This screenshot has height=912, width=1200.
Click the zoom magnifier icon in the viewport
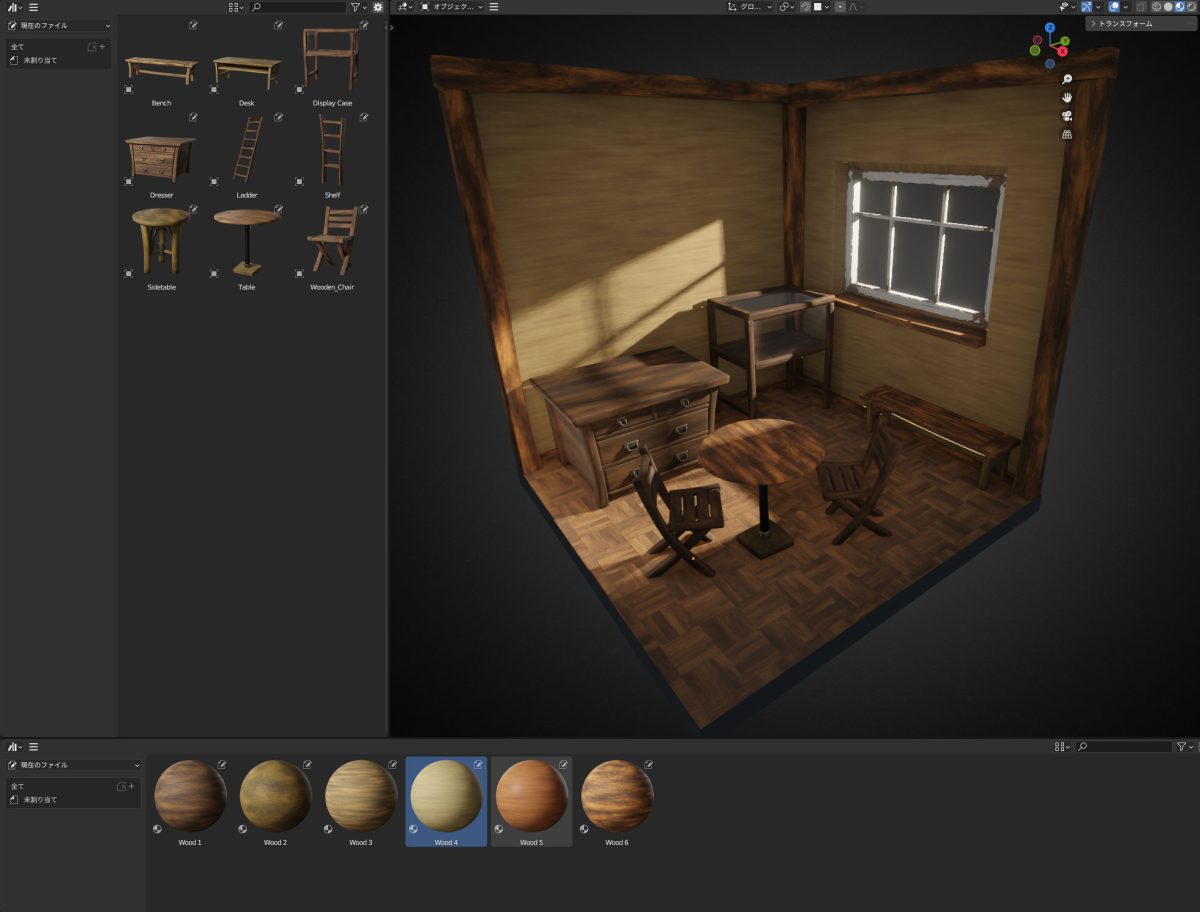point(1067,79)
